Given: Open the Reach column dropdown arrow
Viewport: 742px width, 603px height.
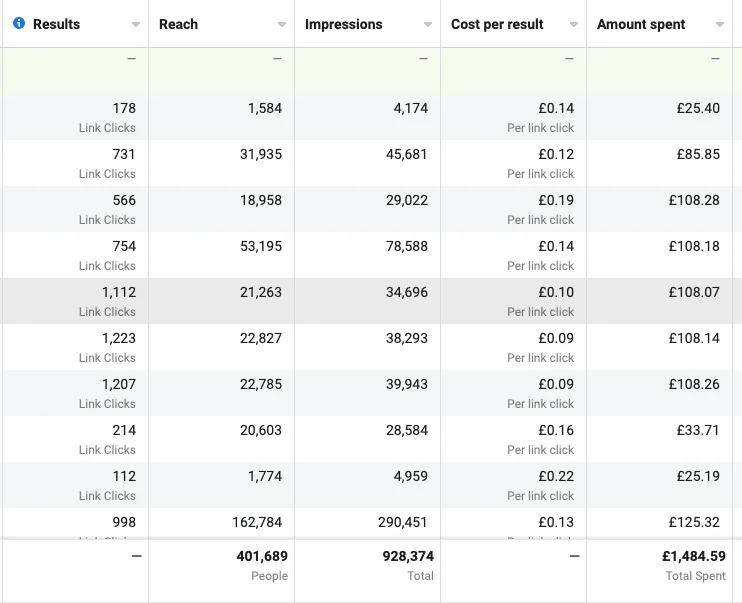Looking at the screenshot, I should coord(282,25).
